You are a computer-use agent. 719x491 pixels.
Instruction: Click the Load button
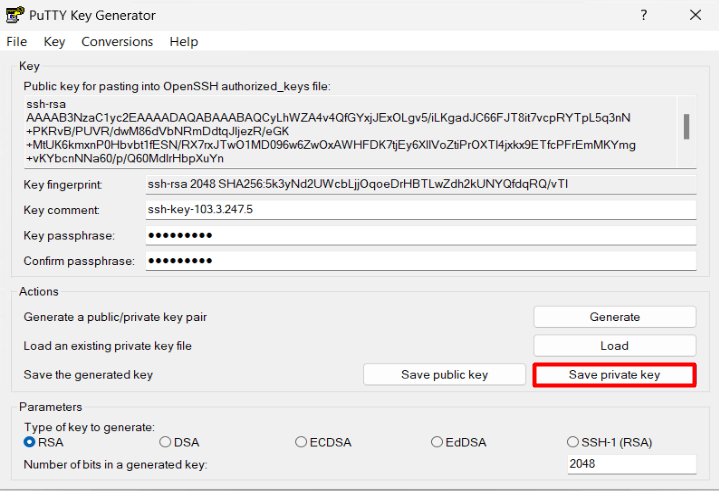tap(614, 346)
